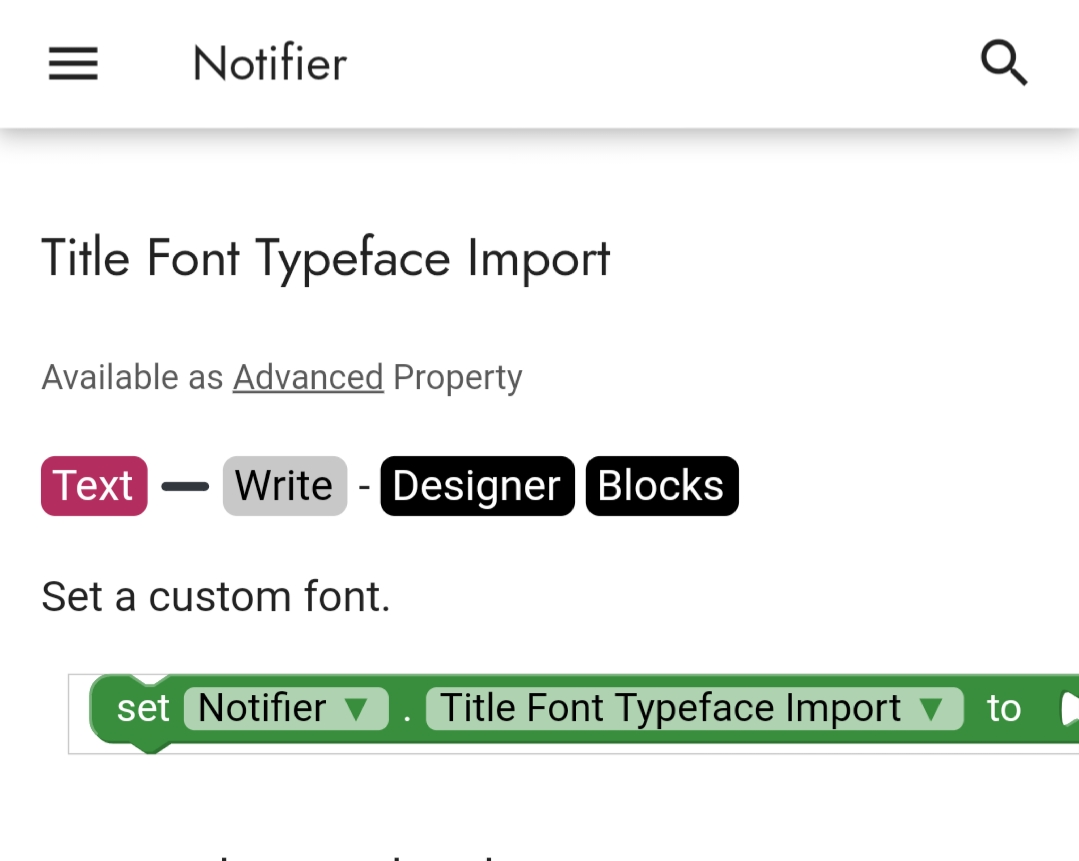The height and width of the screenshot is (861, 1079).
Task: Click the Title Font Typeface Import heading
Action: [325, 258]
